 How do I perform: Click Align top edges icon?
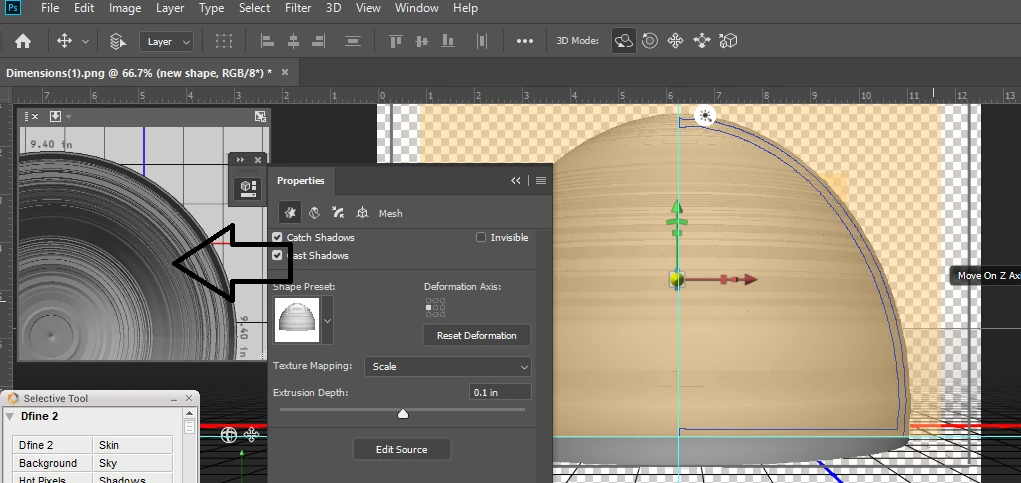[395, 42]
